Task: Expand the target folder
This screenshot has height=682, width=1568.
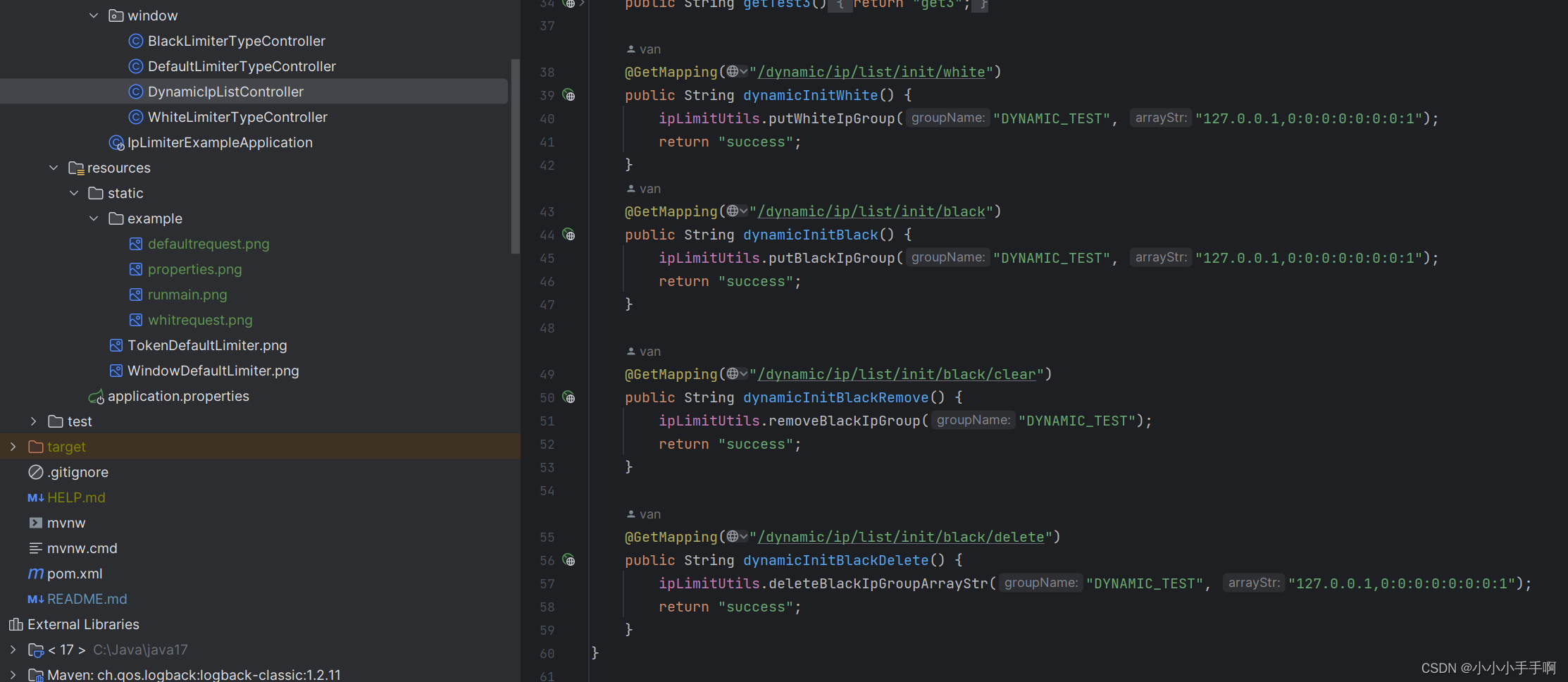Action: click(13, 447)
